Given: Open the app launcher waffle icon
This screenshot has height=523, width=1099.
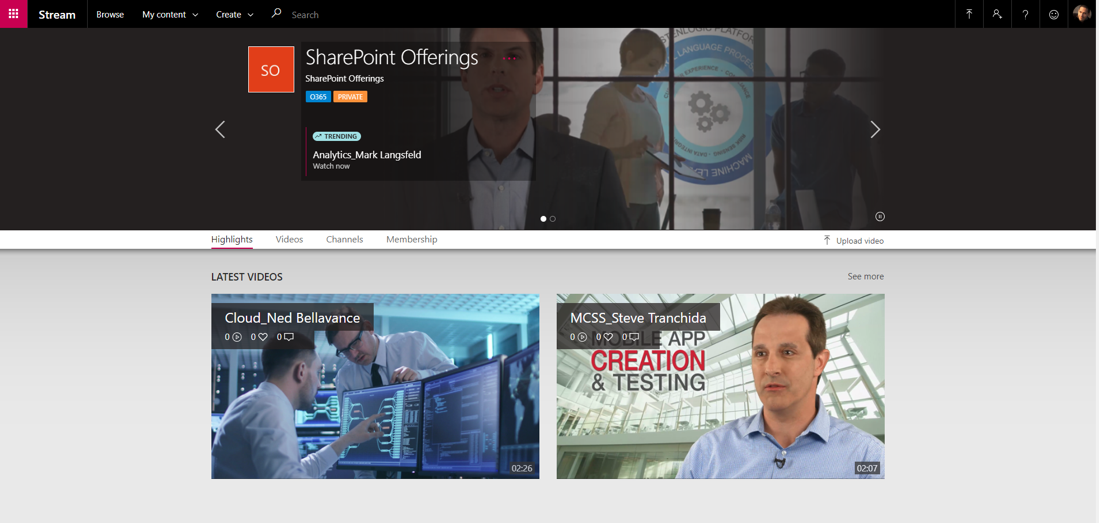Looking at the screenshot, I should [13, 14].
